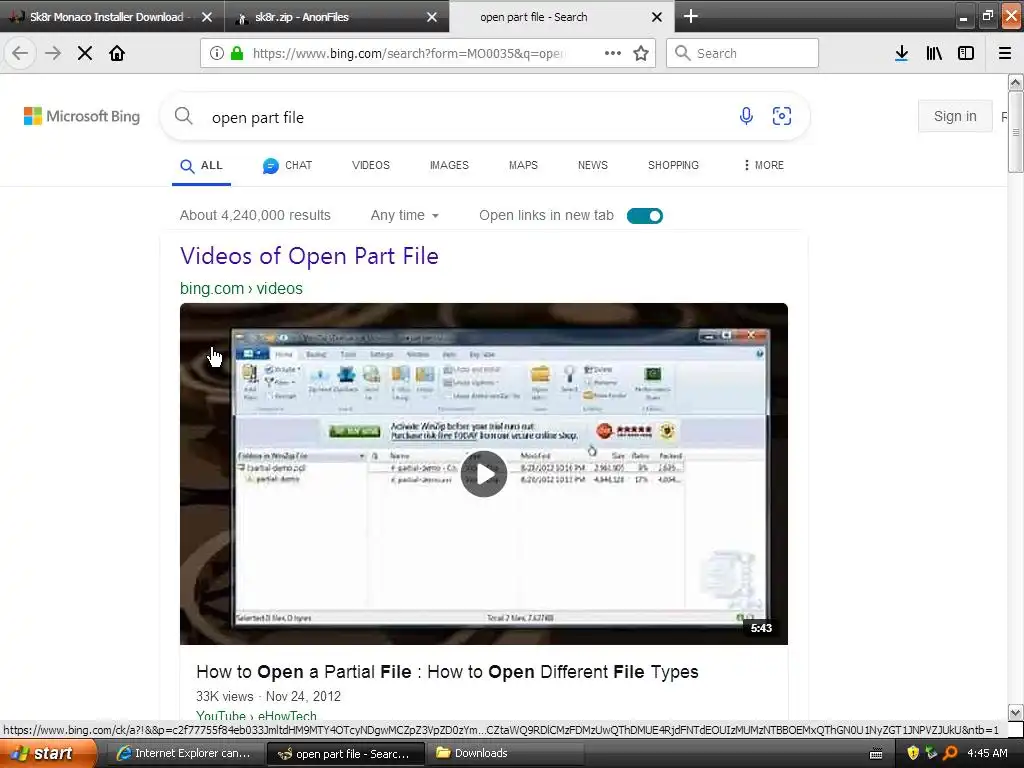Switch to IMAGES results tab
Viewport: 1024px width, 768px height.
click(x=449, y=165)
